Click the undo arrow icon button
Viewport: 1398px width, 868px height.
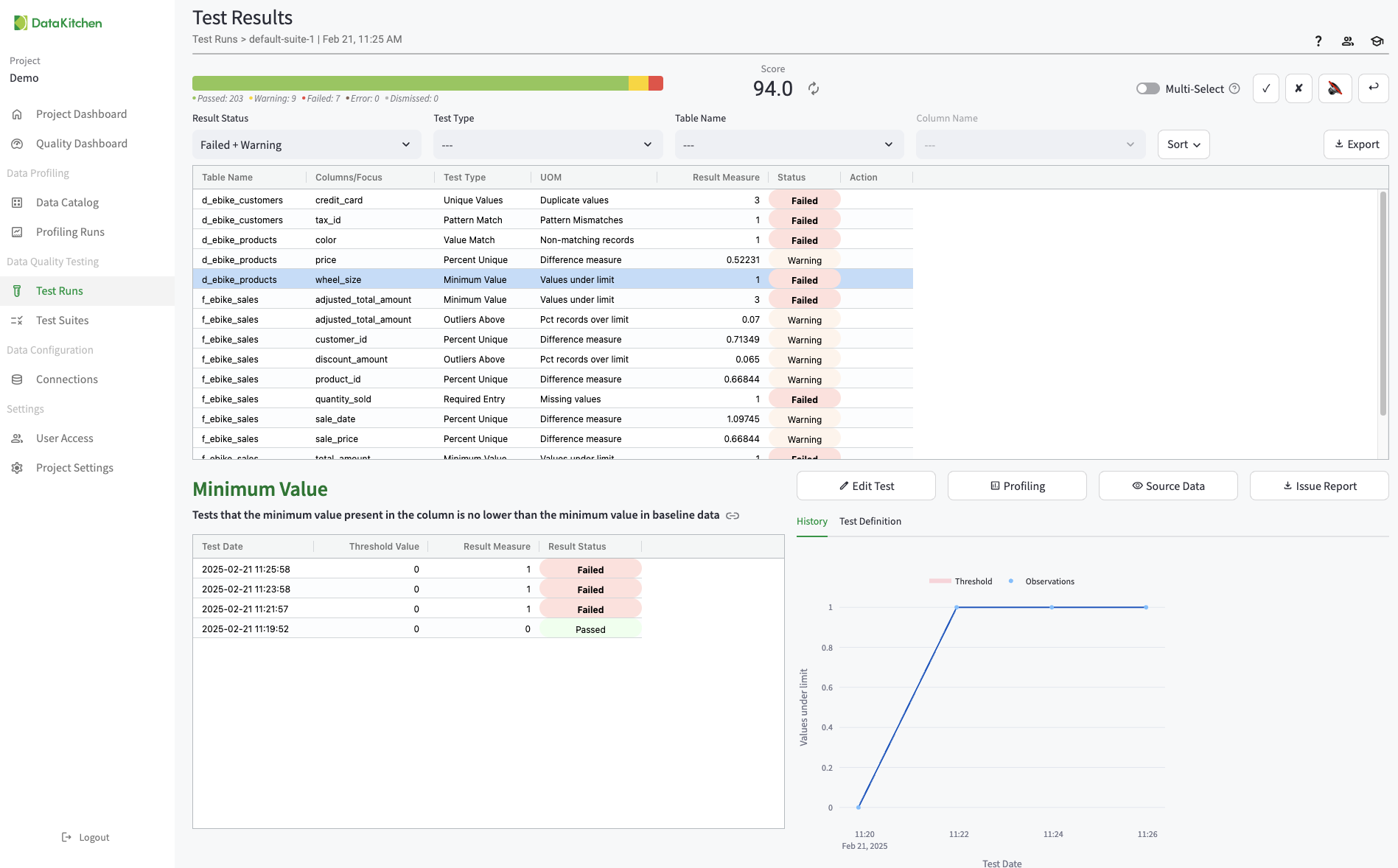click(x=1373, y=88)
